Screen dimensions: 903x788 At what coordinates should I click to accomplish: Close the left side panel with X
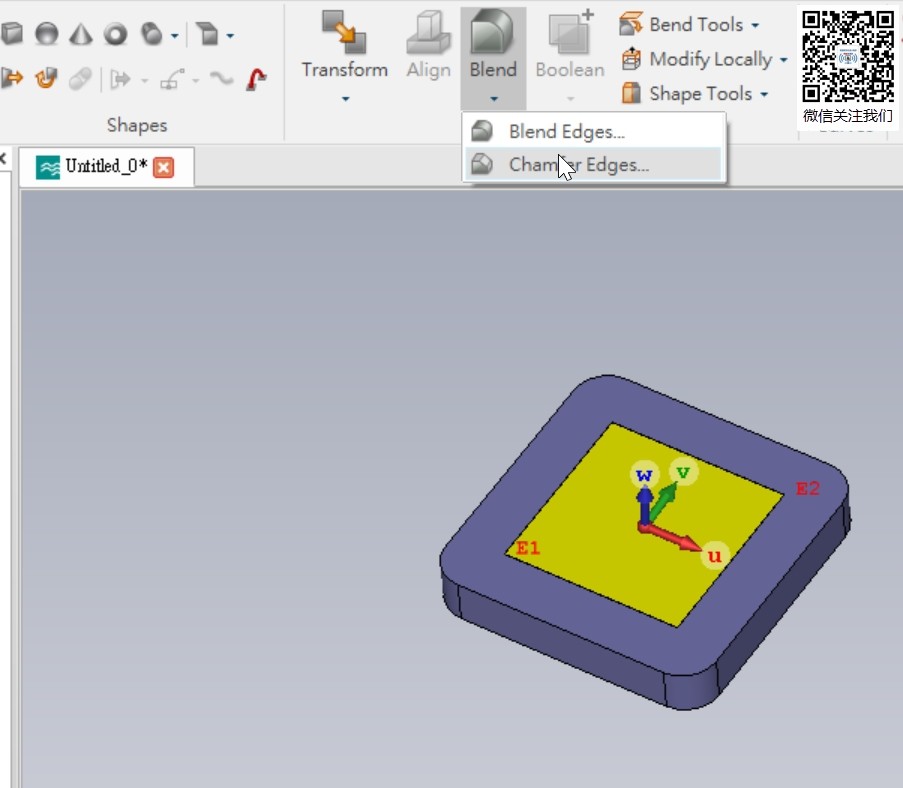pos(2,158)
